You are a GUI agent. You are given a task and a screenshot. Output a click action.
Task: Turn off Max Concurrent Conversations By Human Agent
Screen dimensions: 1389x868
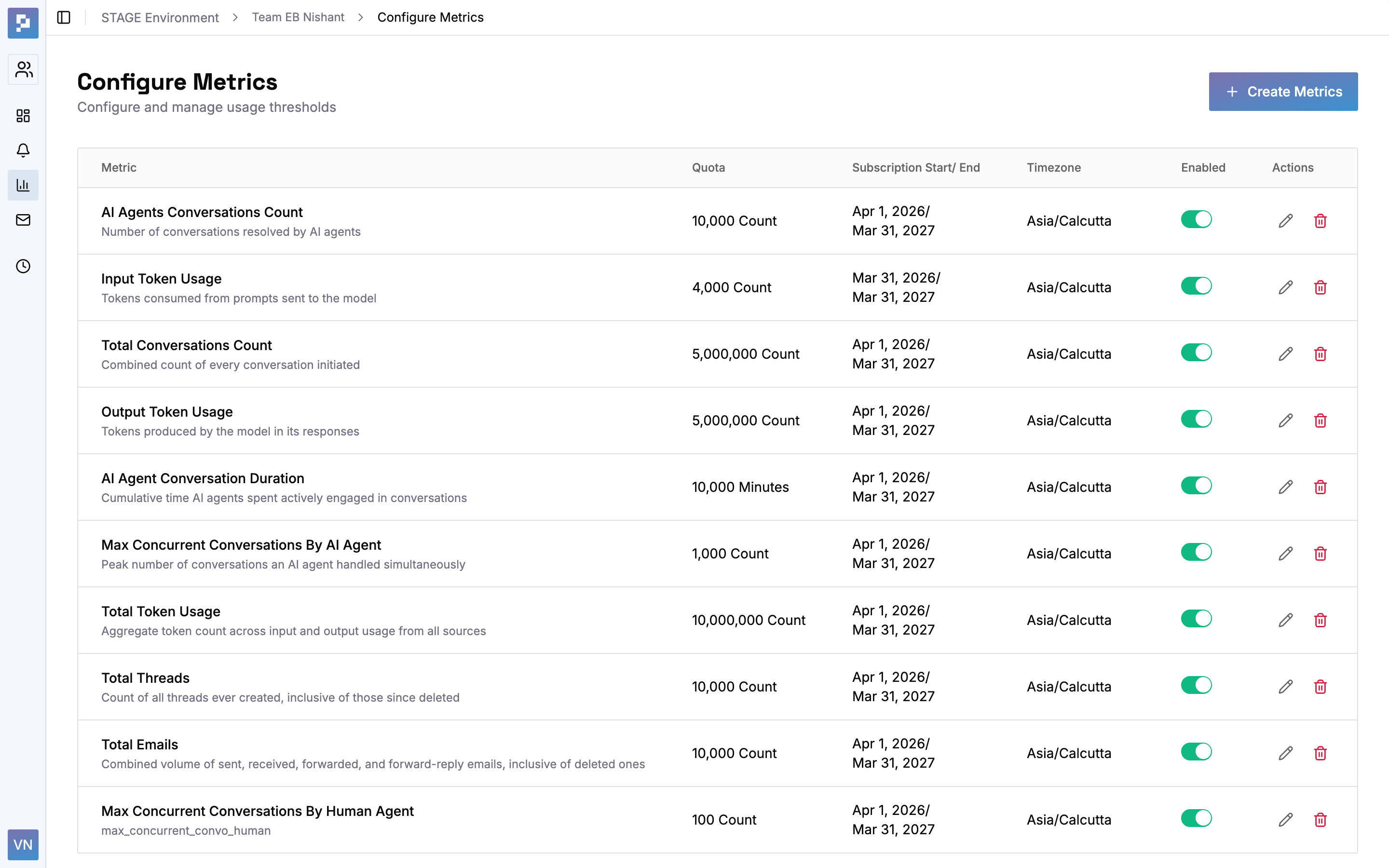1196,819
